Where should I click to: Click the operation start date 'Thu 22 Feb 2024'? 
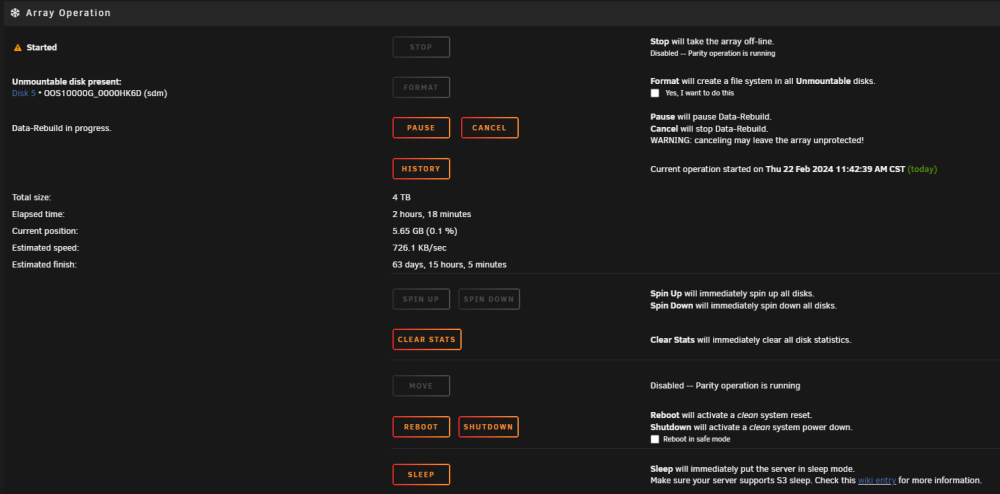click(x=799, y=170)
